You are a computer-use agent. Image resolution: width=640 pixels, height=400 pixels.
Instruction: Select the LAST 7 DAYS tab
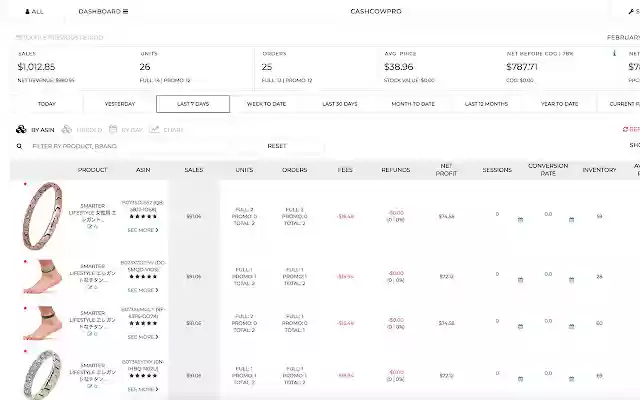193,104
